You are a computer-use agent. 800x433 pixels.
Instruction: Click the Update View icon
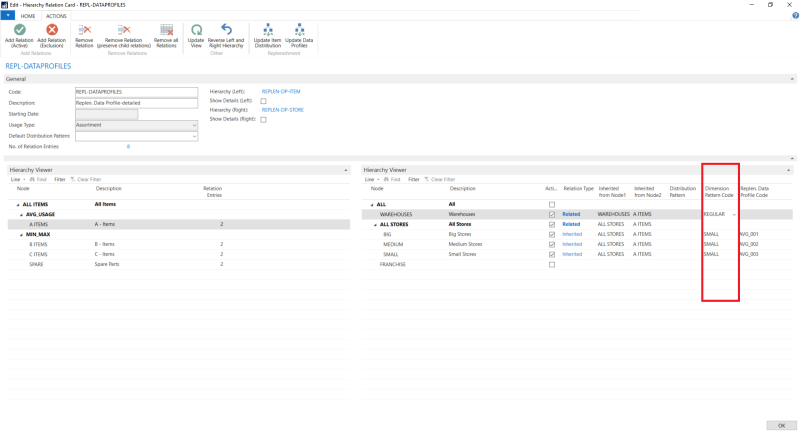point(196,30)
